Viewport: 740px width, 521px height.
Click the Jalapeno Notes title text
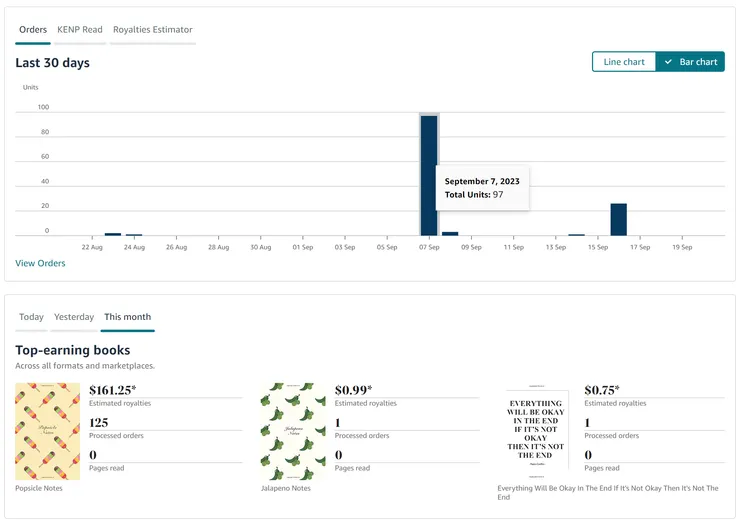(x=285, y=488)
